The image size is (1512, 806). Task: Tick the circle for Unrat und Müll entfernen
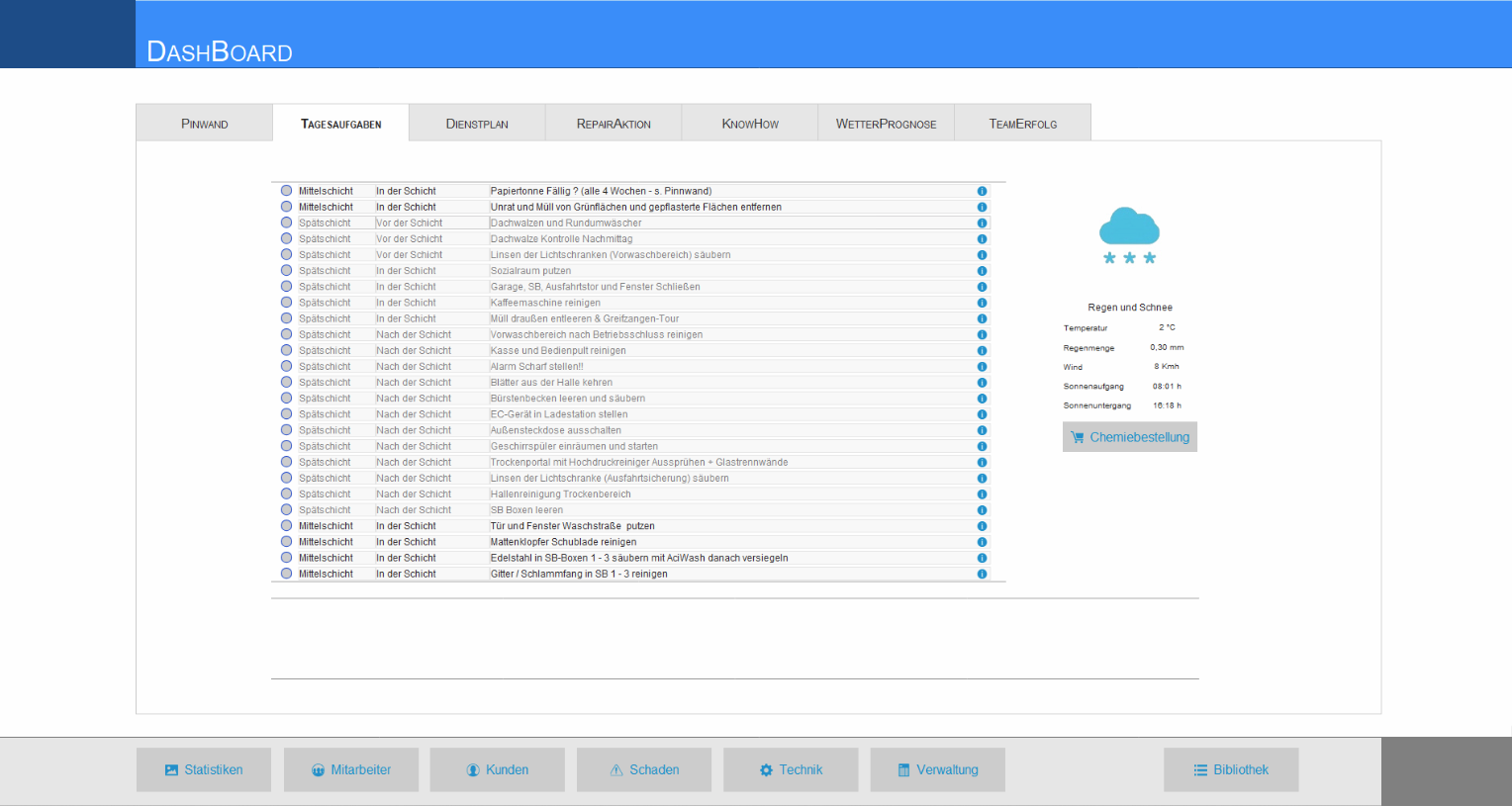[x=287, y=207]
